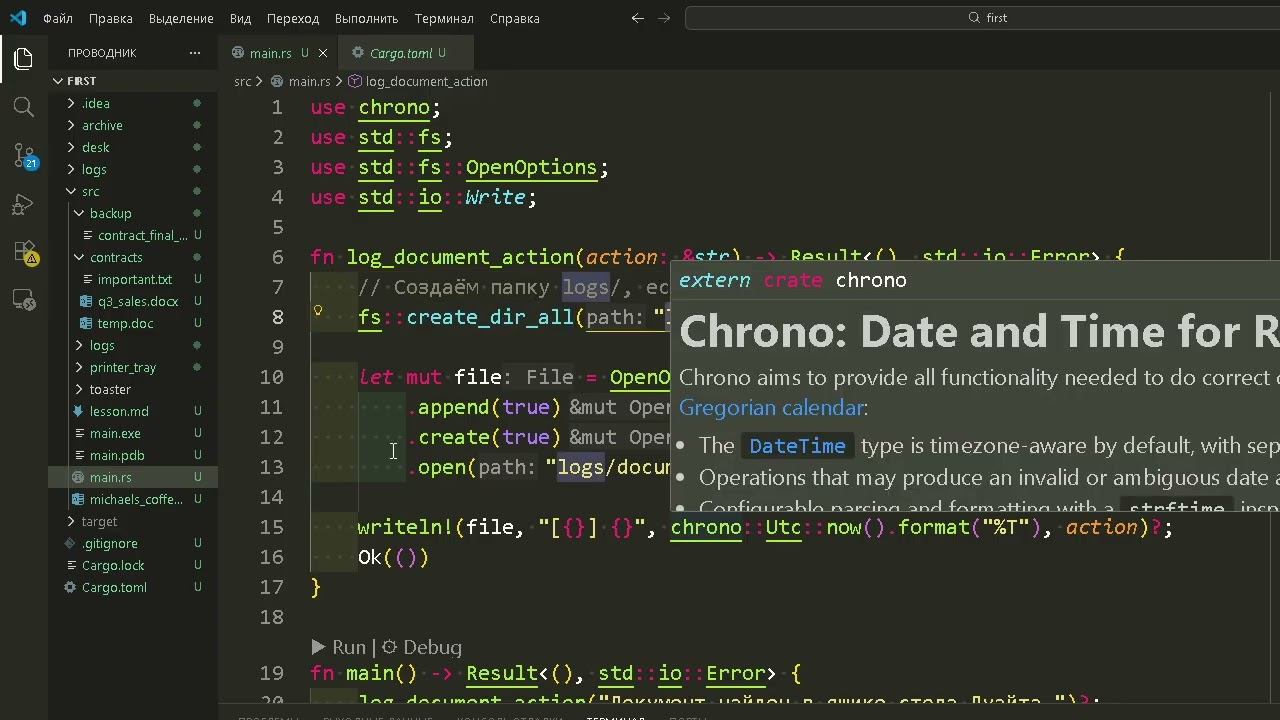Collapse the backup folder

(x=79, y=213)
